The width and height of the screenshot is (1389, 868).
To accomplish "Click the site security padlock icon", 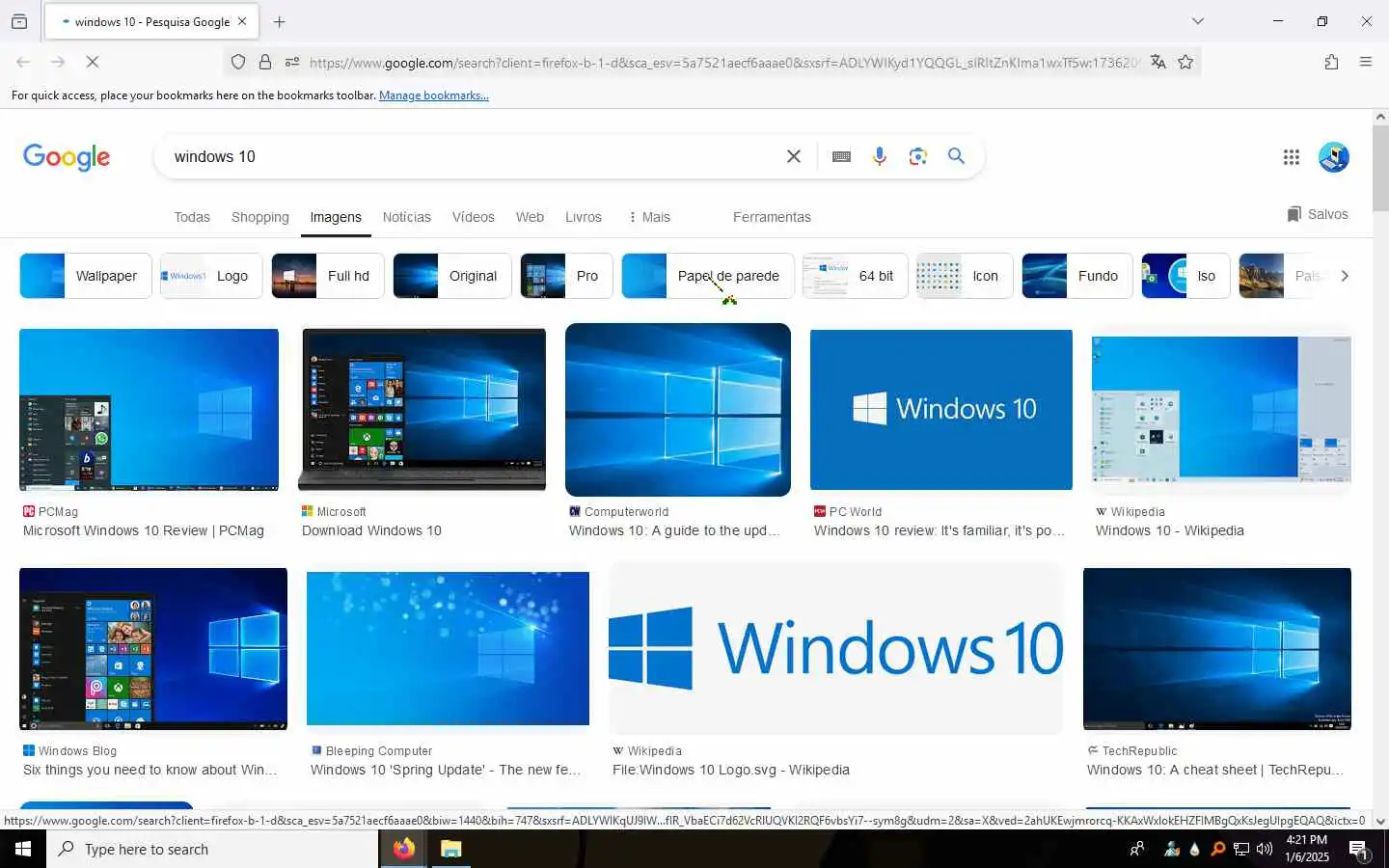I will pyautogui.click(x=265, y=62).
